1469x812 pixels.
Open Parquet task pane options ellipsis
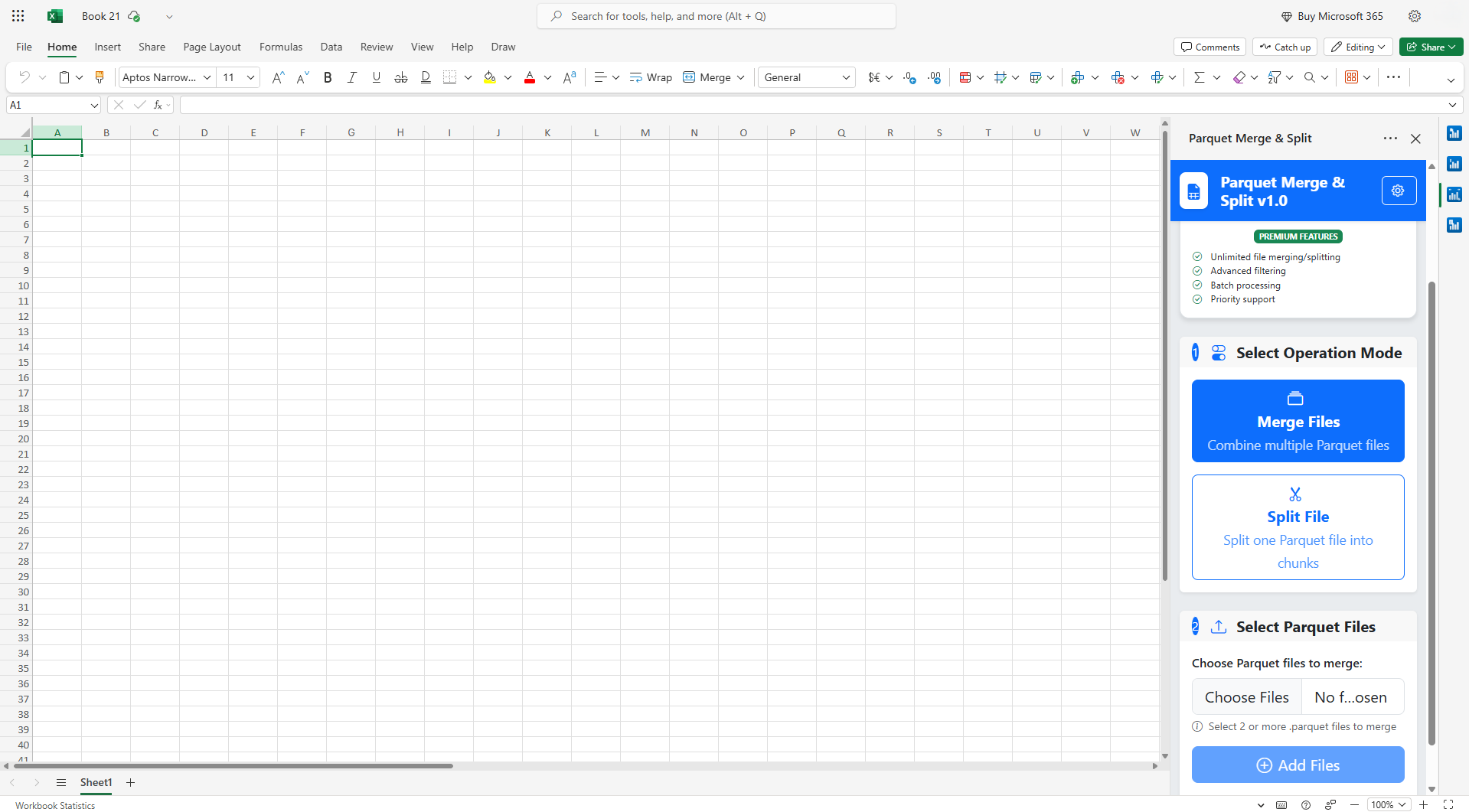click(1390, 139)
